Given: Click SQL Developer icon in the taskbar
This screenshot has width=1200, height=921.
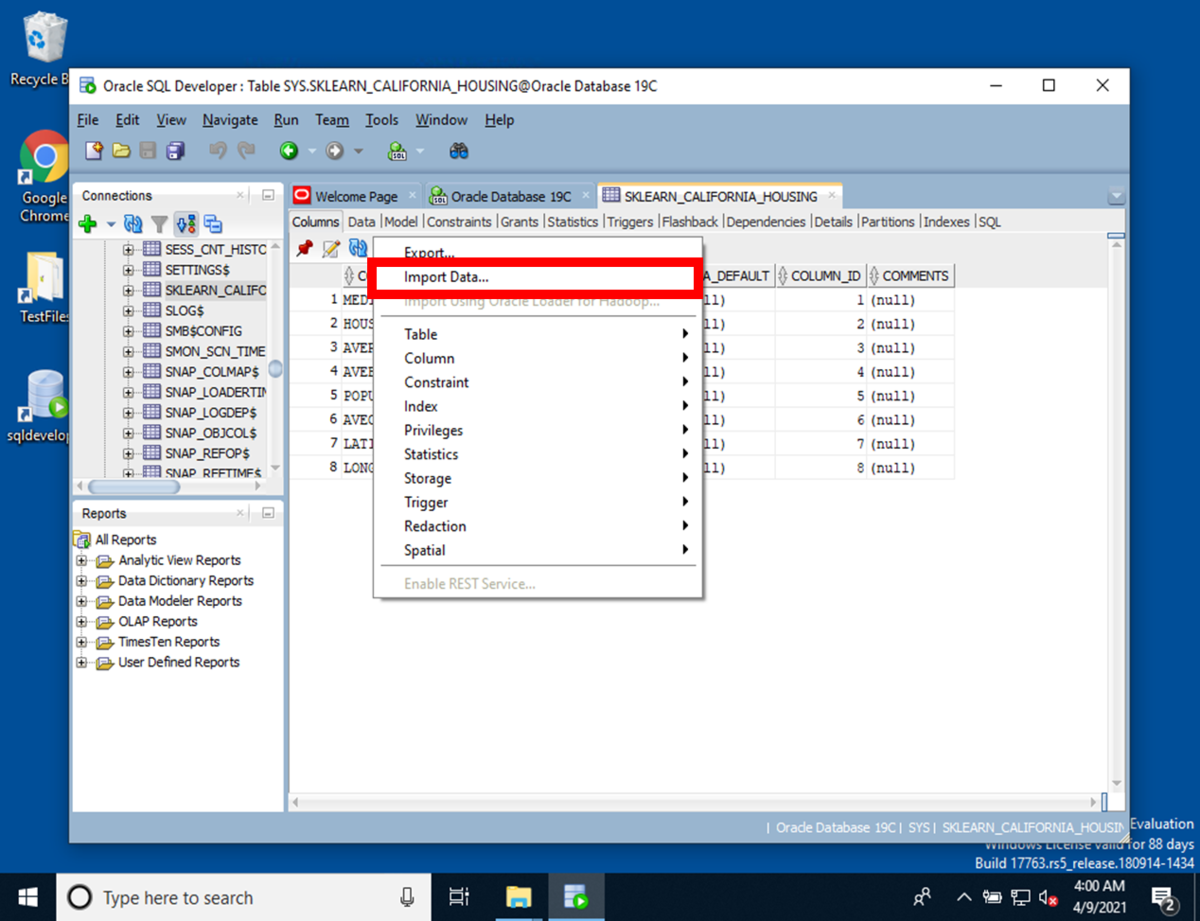Looking at the screenshot, I should point(574,897).
